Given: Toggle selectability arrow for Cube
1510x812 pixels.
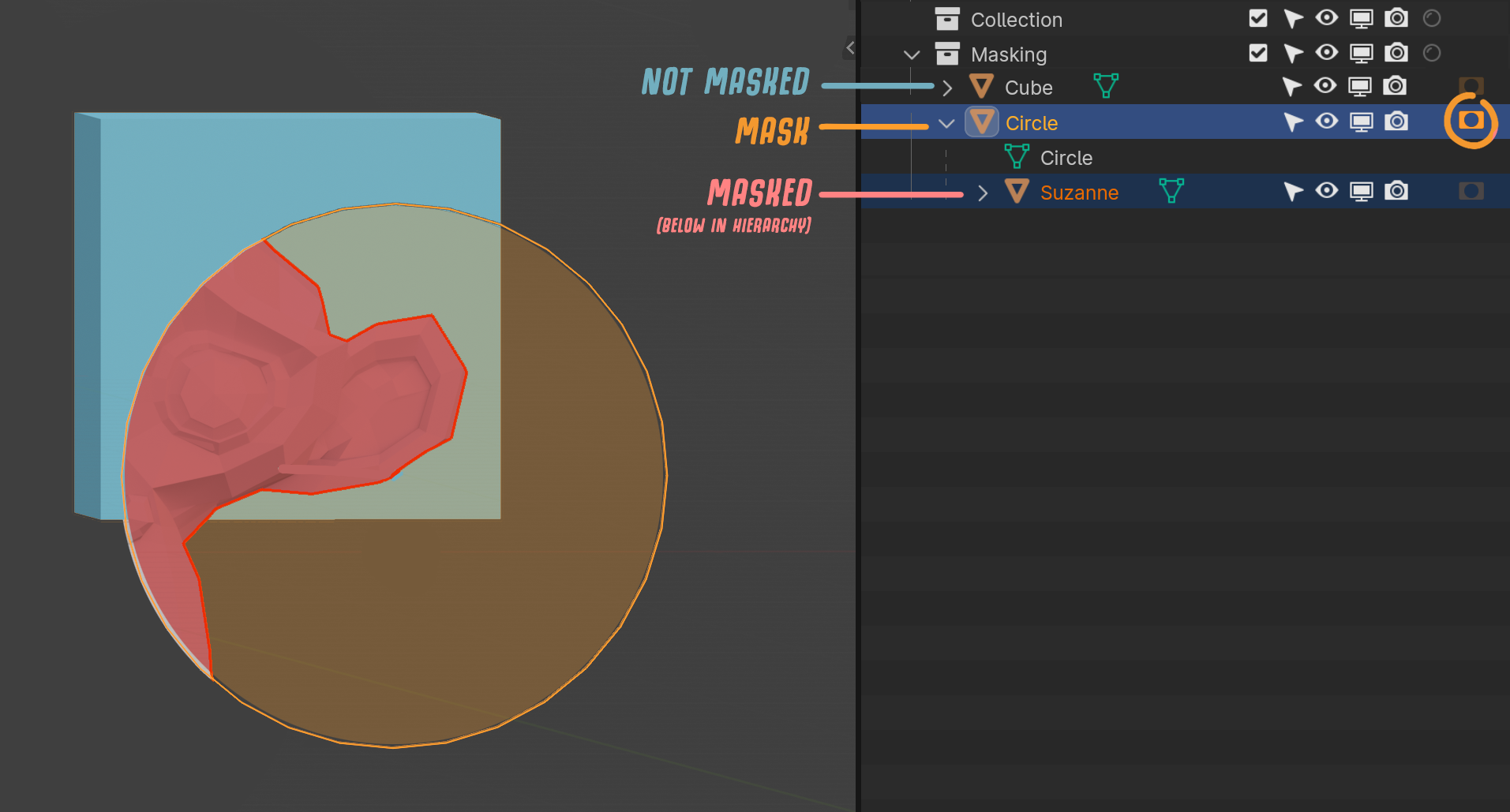Looking at the screenshot, I should point(1292,86).
